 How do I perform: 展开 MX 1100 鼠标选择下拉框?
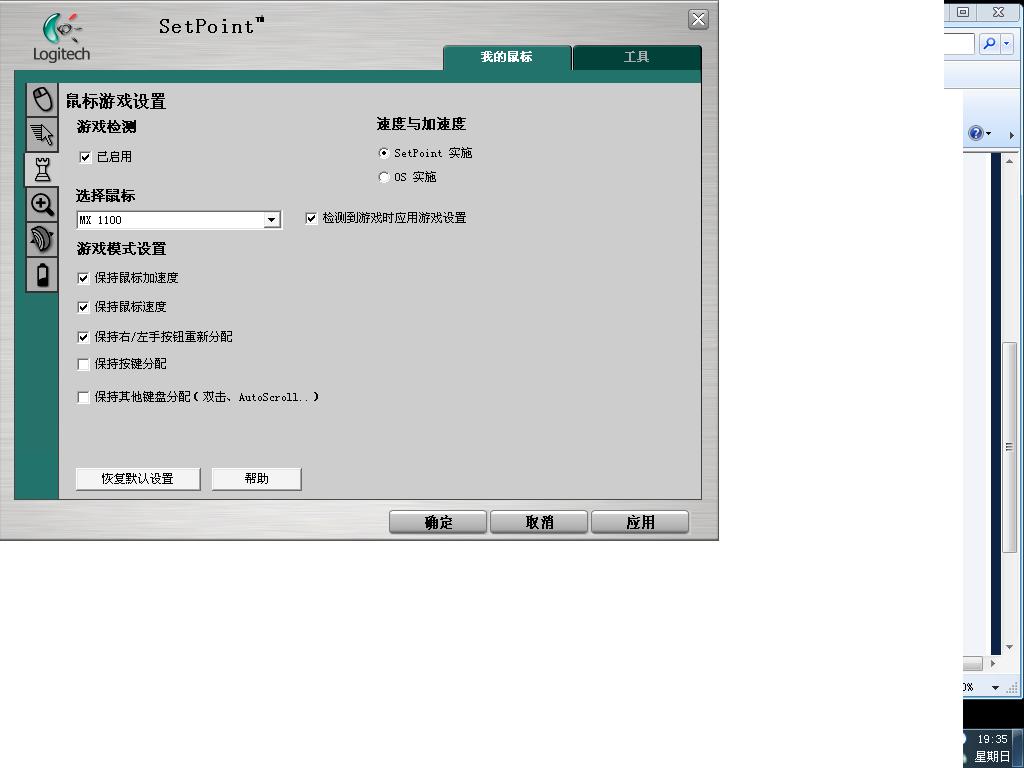coord(271,219)
